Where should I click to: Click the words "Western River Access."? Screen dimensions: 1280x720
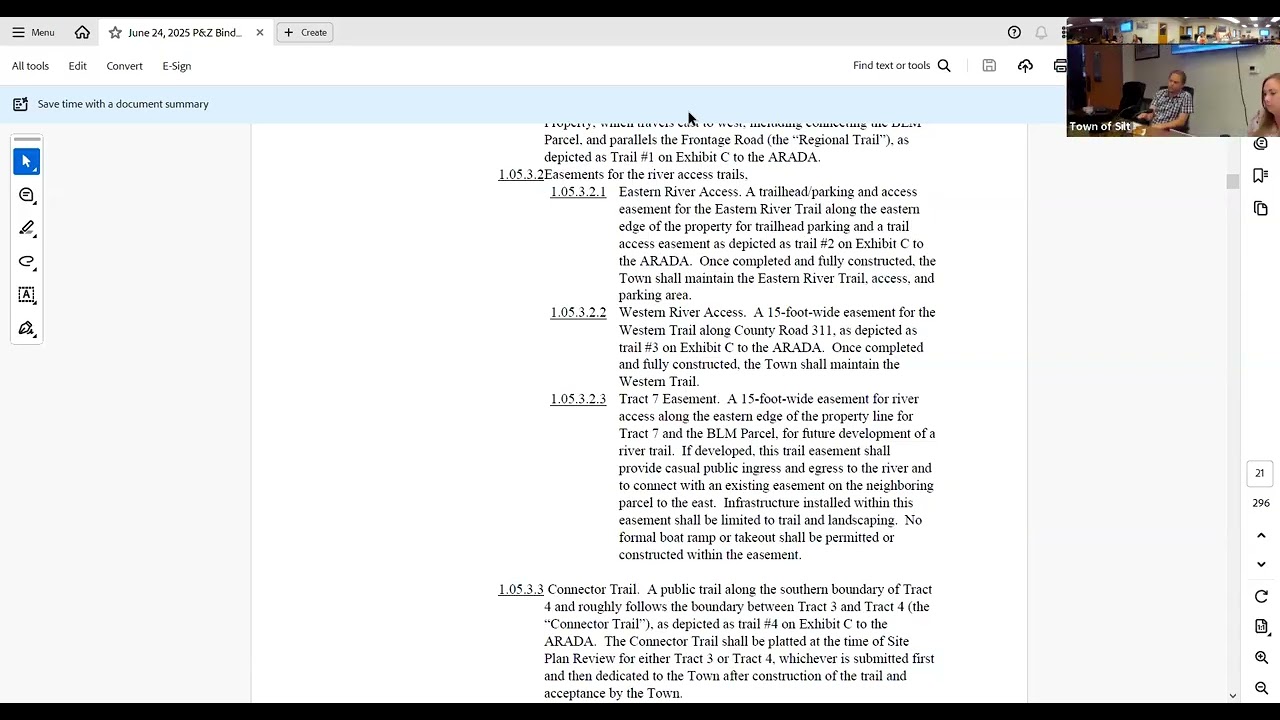[x=682, y=313]
